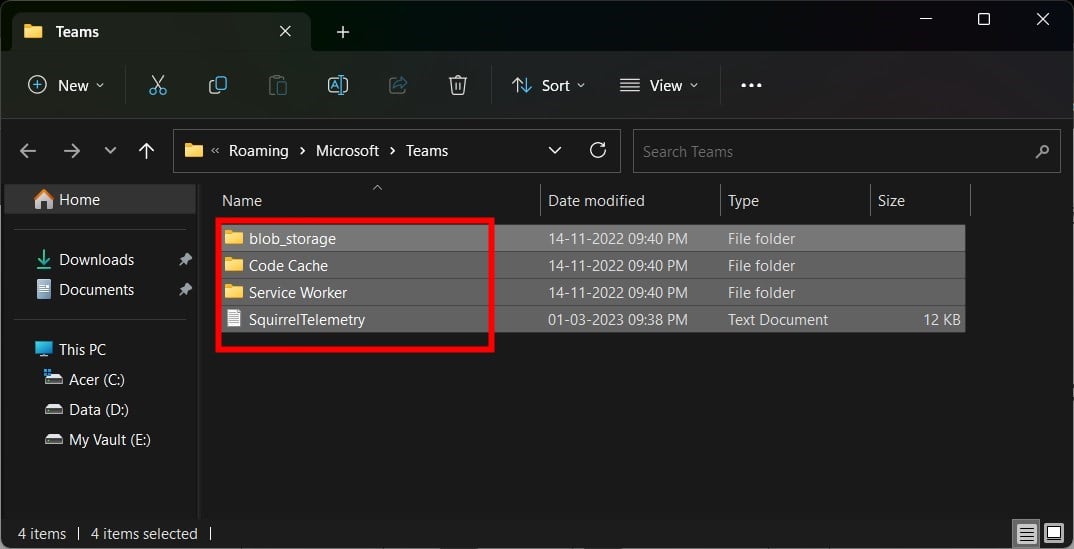Click the Copy icon in toolbar
The image size is (1074, 549).
pos(218,85)
